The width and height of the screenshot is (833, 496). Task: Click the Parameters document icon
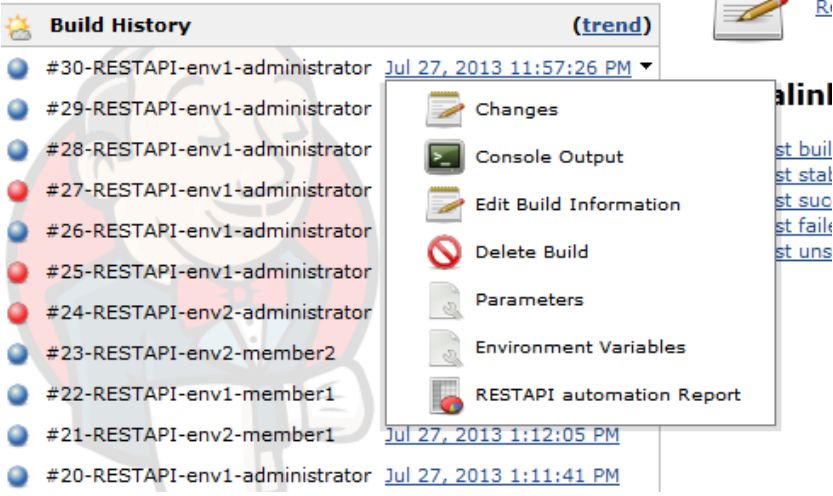click(x=446, y=300)
